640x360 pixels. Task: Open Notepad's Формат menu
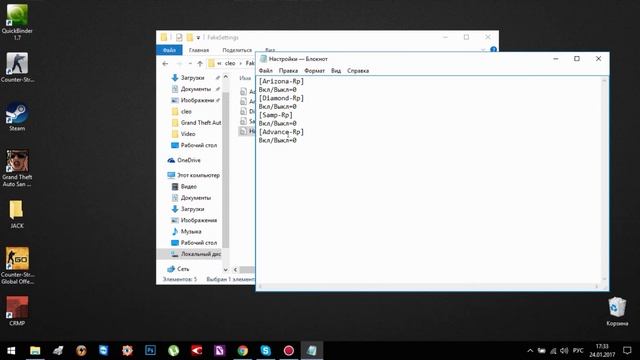[x=314, y=71]
